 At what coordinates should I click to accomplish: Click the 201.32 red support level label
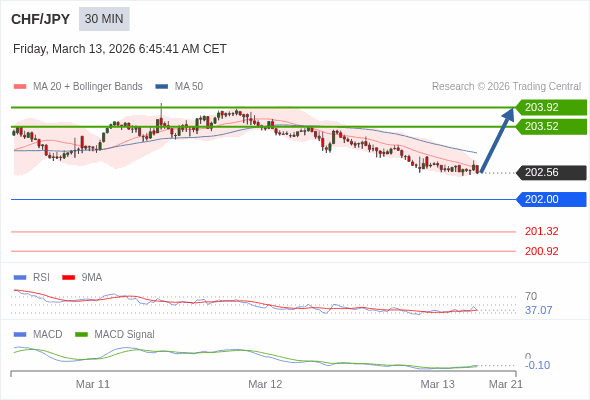541,231
